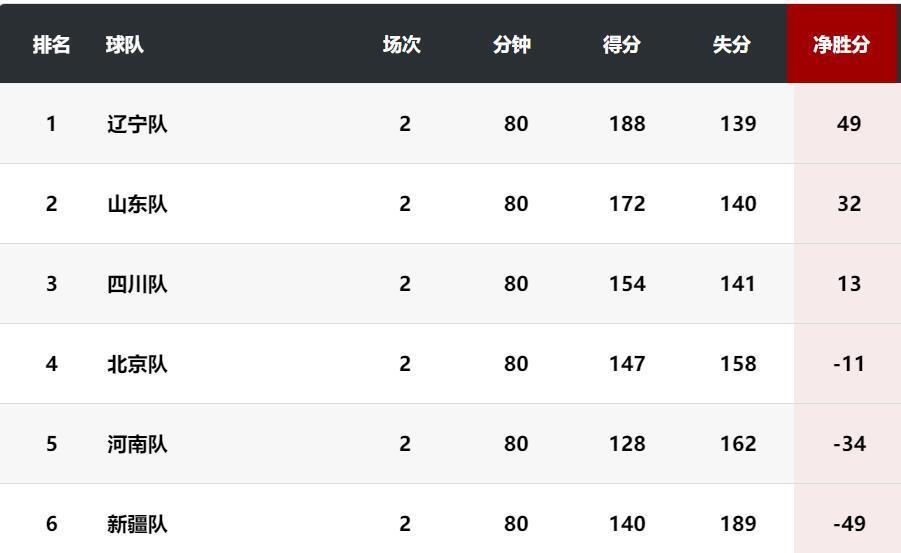Sort by the 分钟 header
The width and height of the screenshot is (901, 553).
(x=512, y=45)
